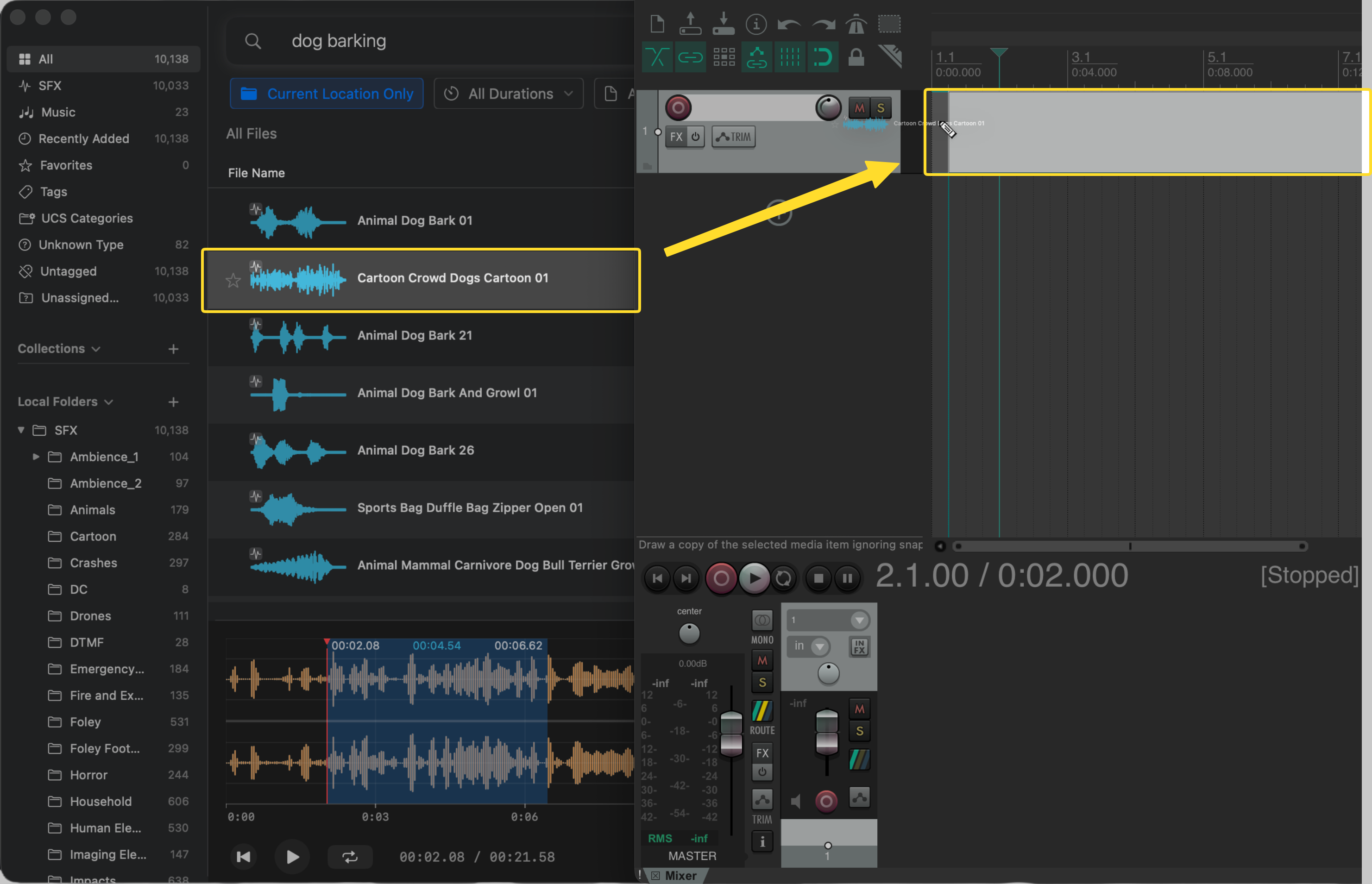Click the dashed-rectangle selection icon
The height and width of the screenshot is (884, 1372).
[889, 24]
